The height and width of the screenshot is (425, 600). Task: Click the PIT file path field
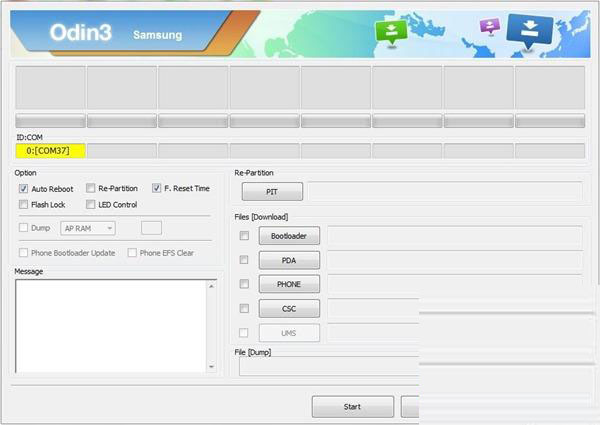(445, 192)
